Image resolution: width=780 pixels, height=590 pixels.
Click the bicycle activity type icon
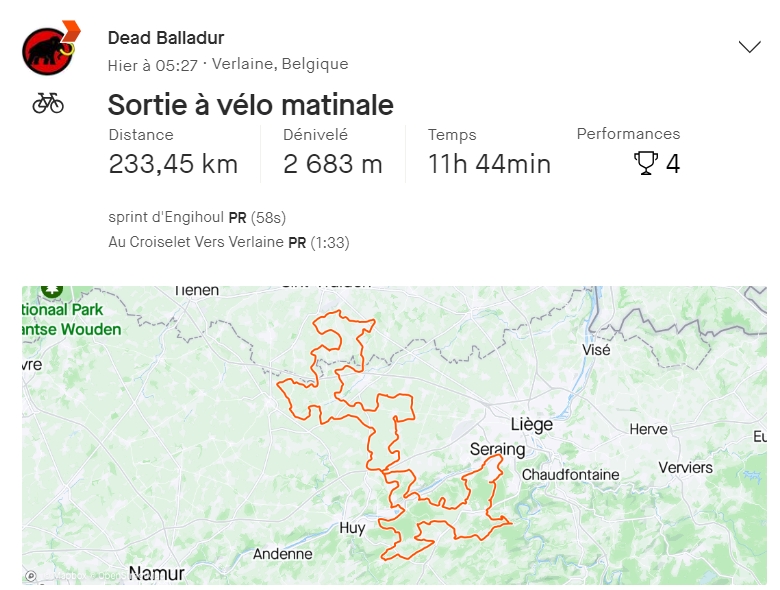tap(48, 103)
